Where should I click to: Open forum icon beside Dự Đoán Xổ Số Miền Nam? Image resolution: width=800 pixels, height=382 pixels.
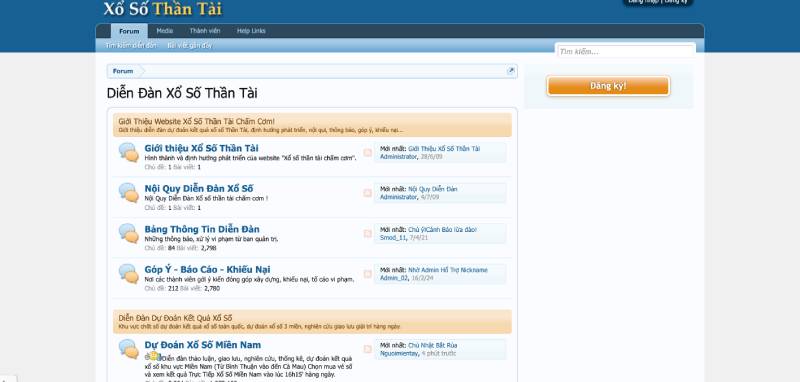(129, 349)
